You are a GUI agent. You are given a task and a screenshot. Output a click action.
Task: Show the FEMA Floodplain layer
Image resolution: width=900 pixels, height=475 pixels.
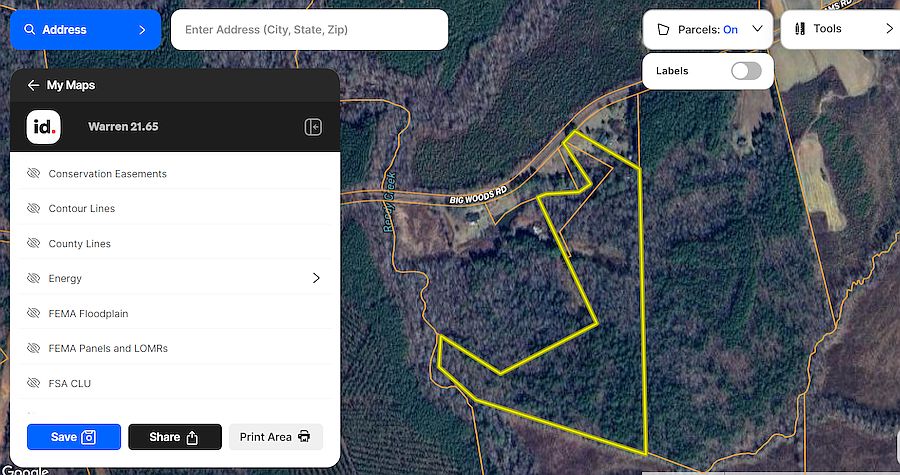[x=34, y=313]
